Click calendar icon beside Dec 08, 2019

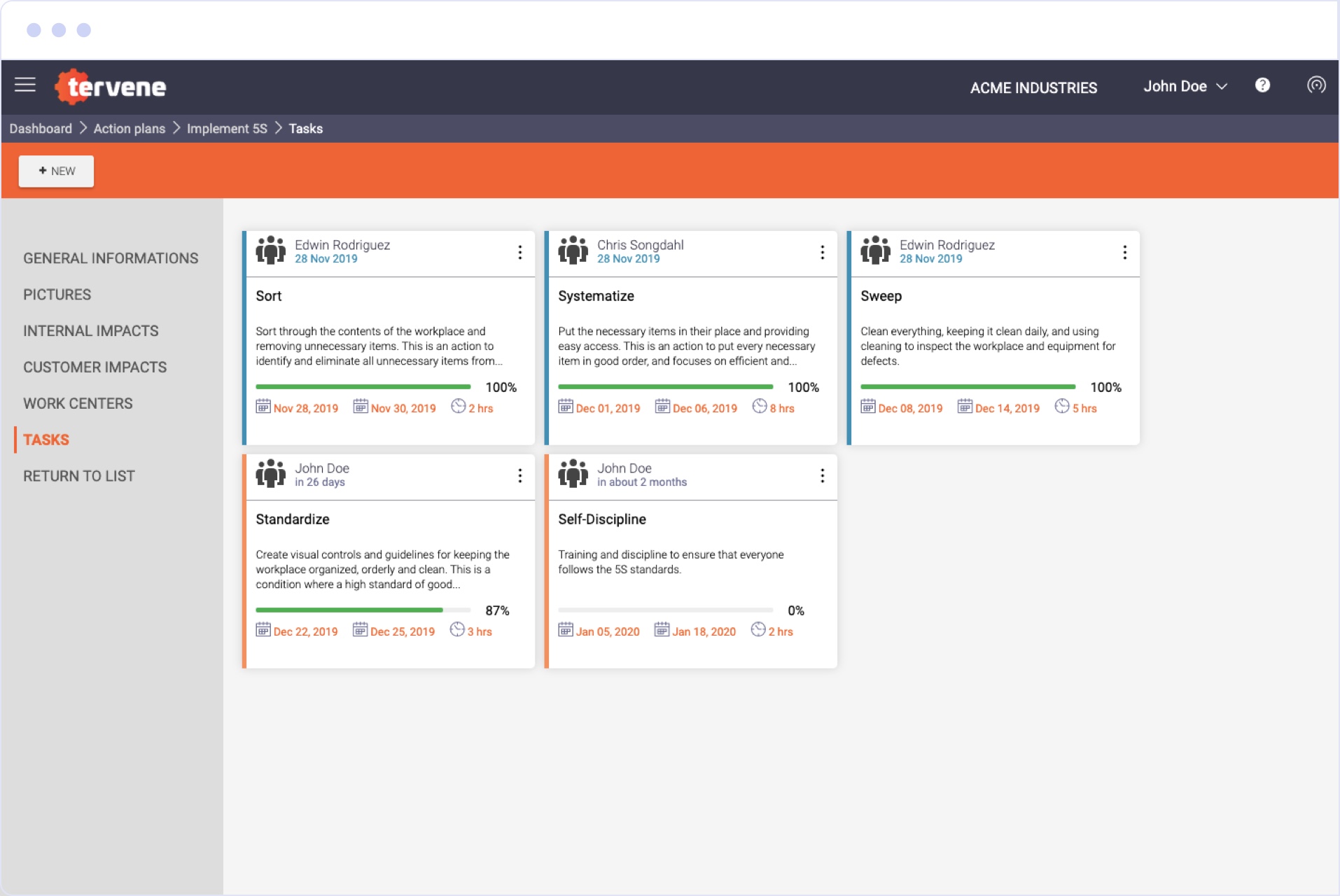(x=868, y=406)
